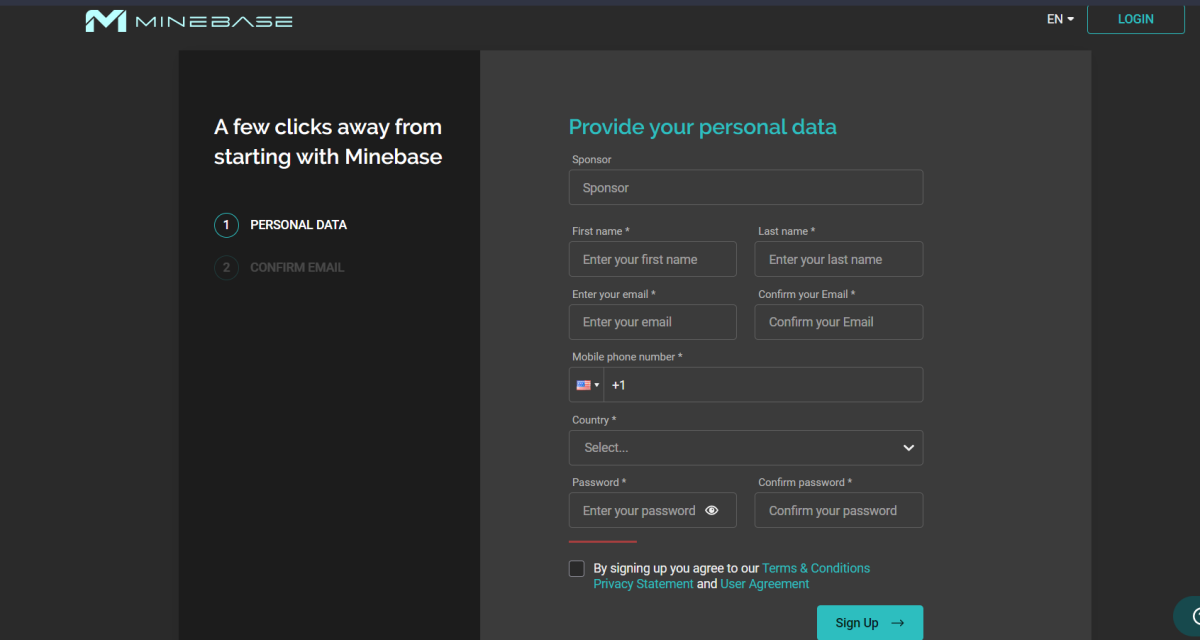Screen dimensions: 1200x640
Task: Open the Privacy Statement link
Action: [x=643, y=584]
